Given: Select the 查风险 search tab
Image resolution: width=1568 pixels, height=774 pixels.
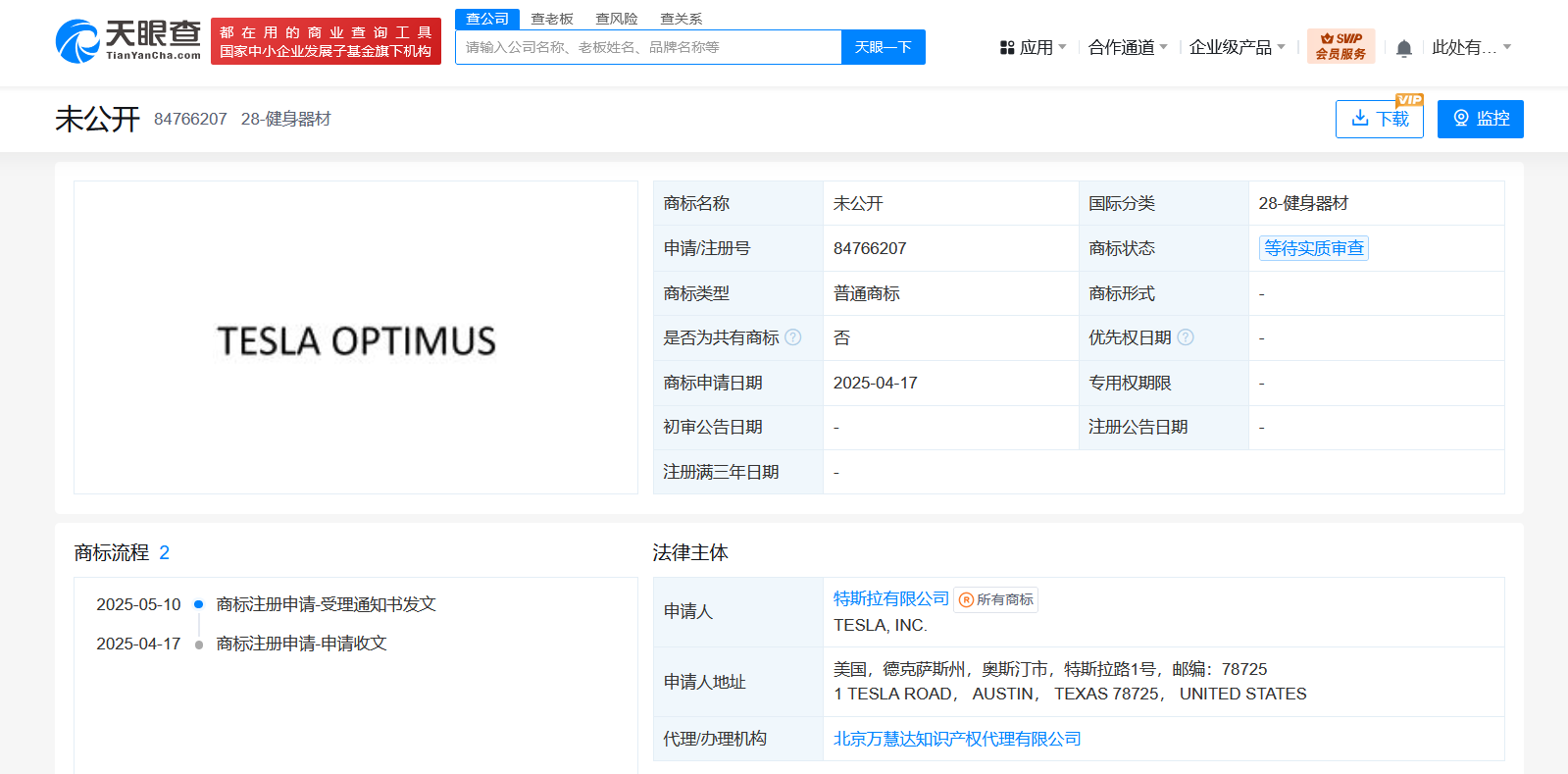Looking at the screenshot, I should [x=617, y=19].
